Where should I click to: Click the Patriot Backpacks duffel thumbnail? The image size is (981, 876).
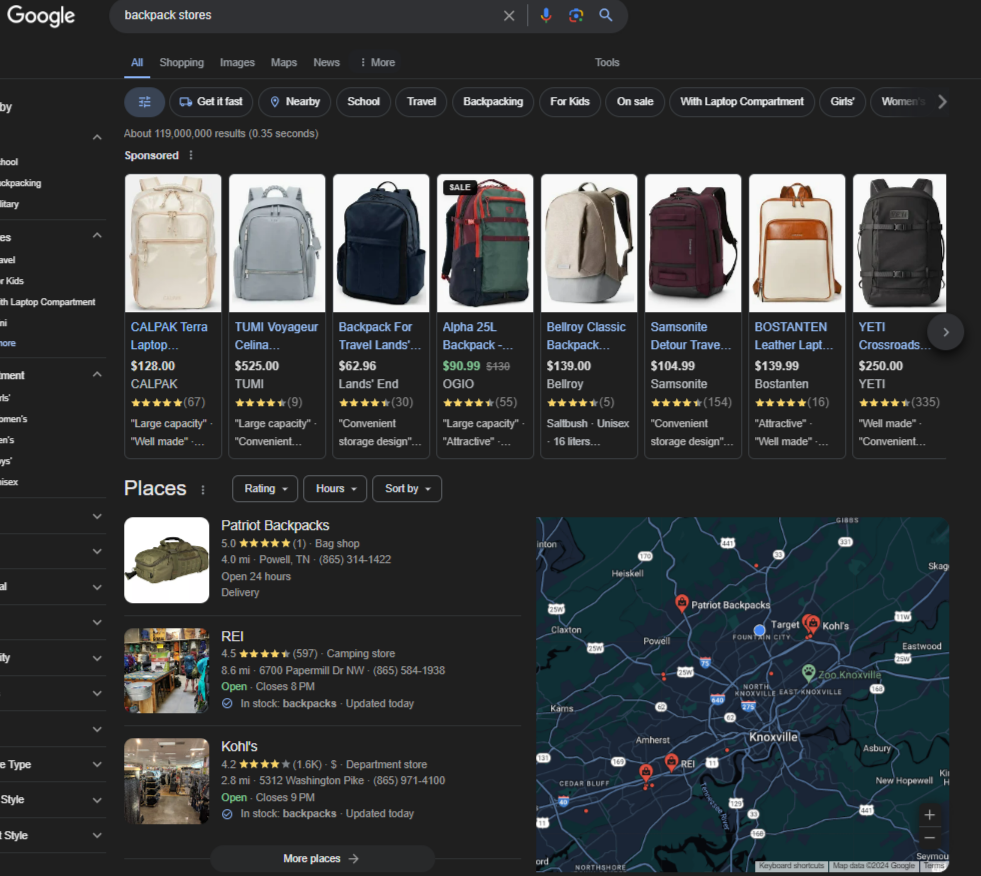click(166, 560)
